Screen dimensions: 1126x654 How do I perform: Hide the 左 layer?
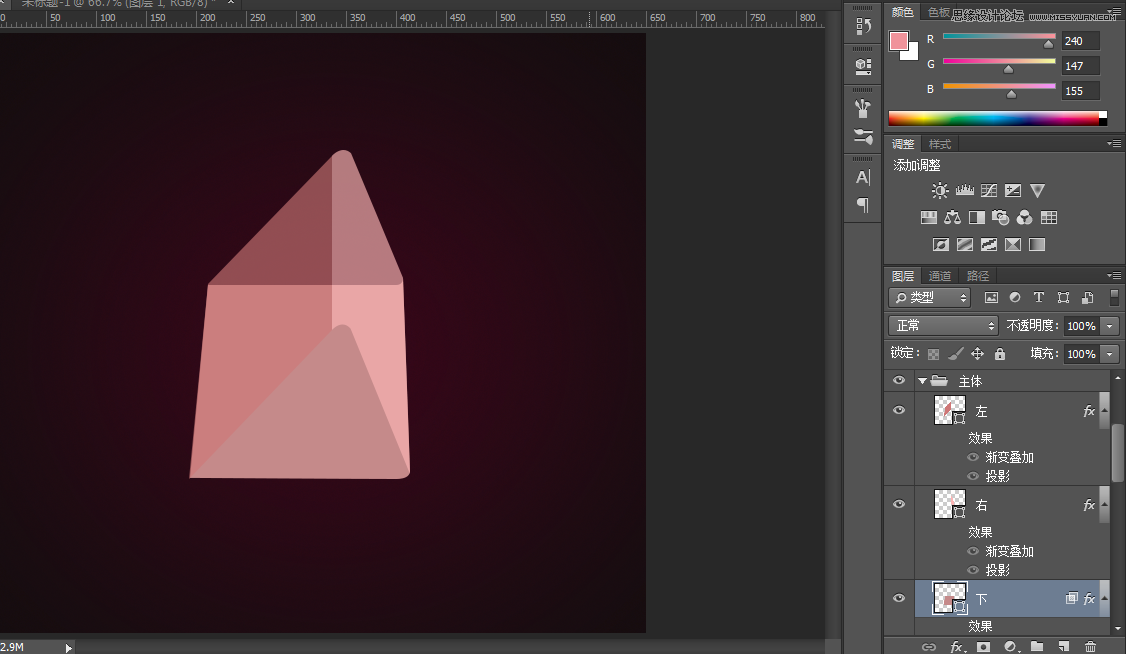tap(898, 410)
